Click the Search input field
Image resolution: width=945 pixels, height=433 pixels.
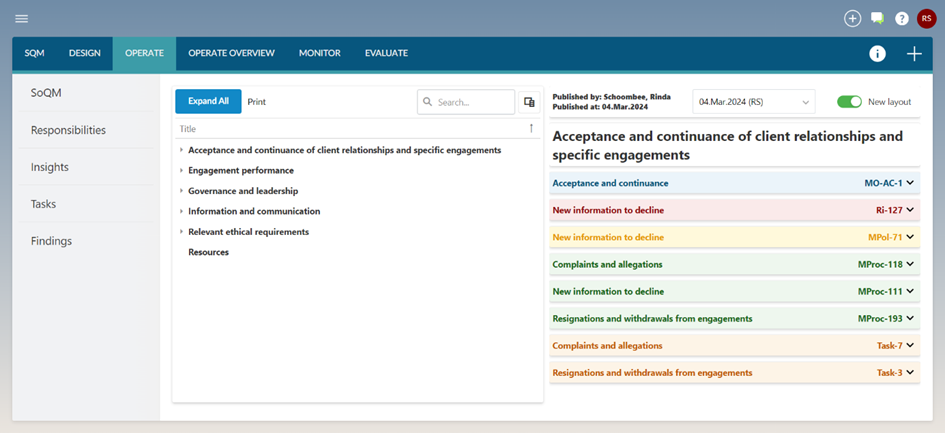(x=472, y=102)
